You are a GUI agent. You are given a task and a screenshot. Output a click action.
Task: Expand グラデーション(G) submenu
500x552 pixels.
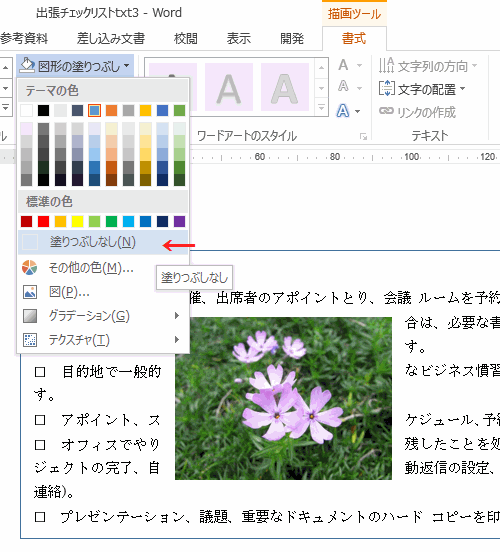(x=103, y=316)
